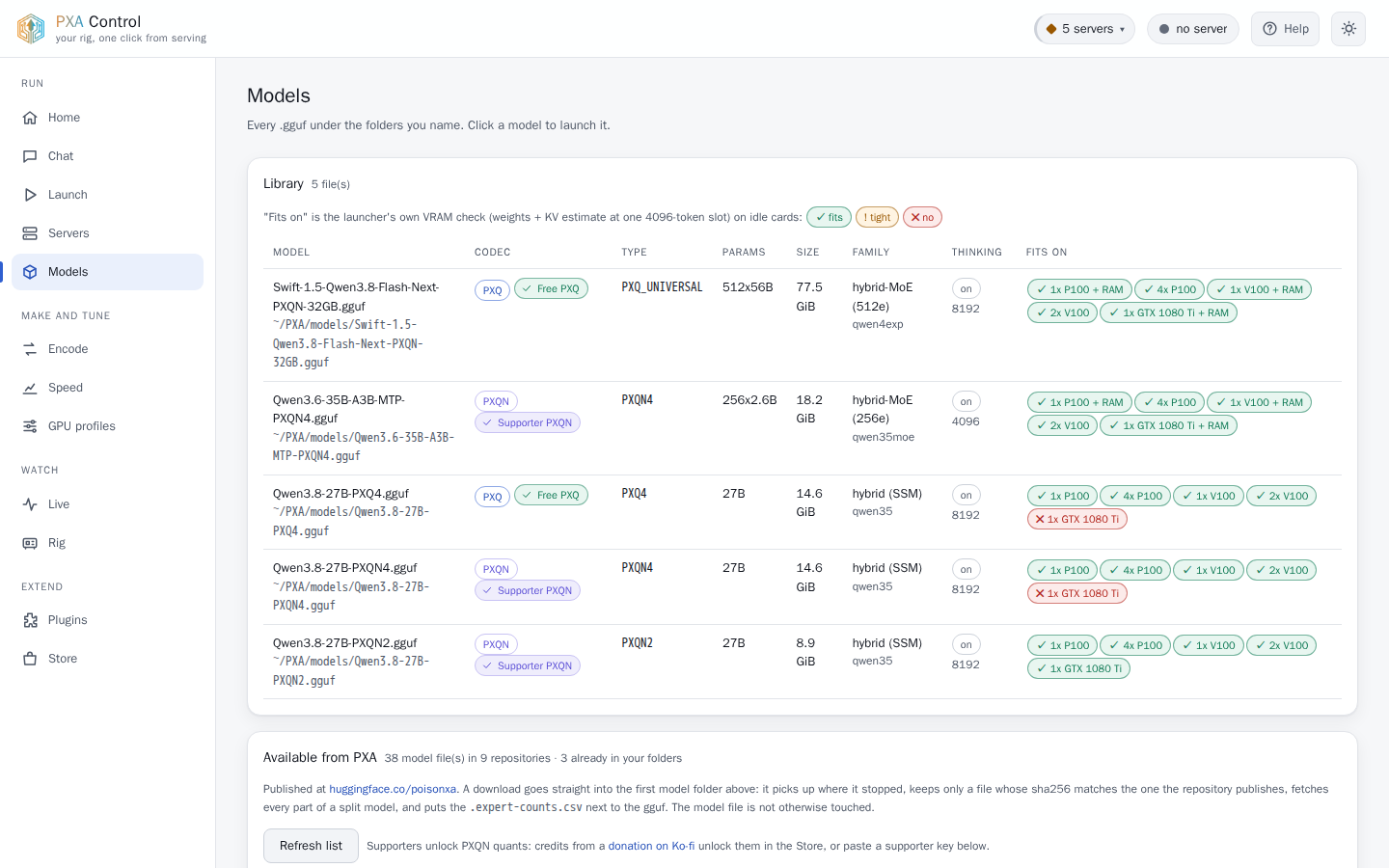Click the GPU profiles sliders icon

30,426
